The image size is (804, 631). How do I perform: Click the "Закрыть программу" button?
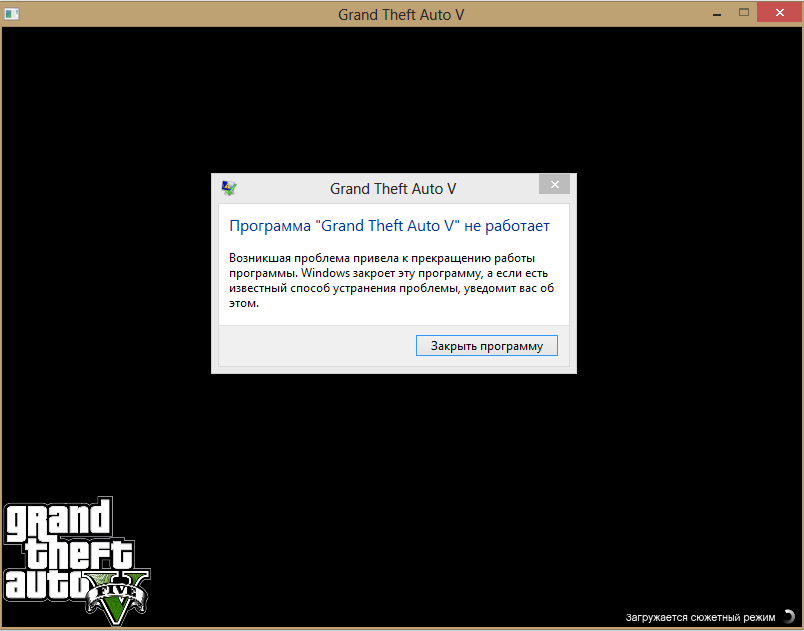click(x=487, y=345)
